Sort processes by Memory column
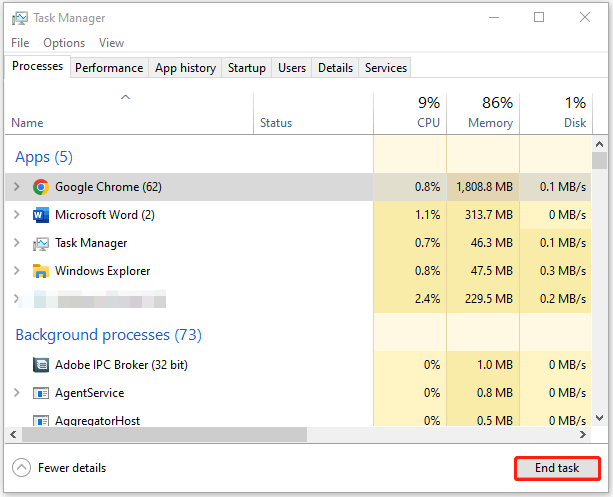 pyautogui.click(x=483, y=114)
